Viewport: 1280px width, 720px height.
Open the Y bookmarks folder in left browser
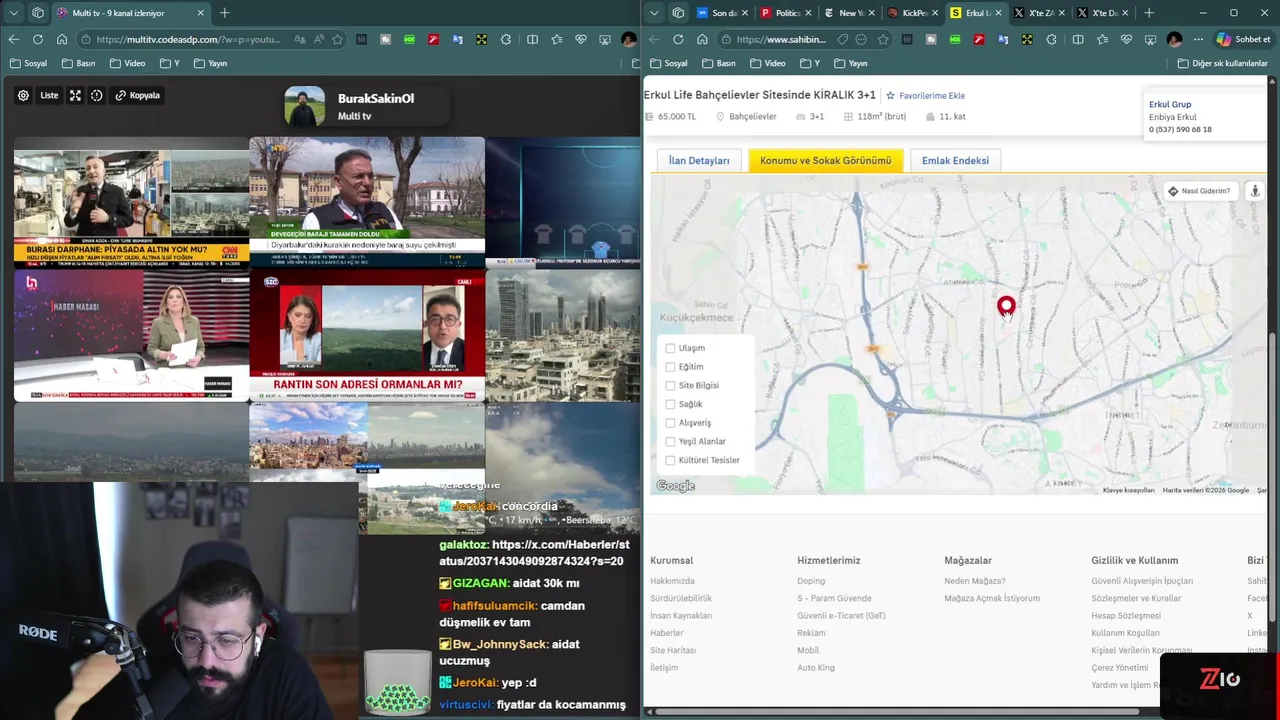(170, 63)
